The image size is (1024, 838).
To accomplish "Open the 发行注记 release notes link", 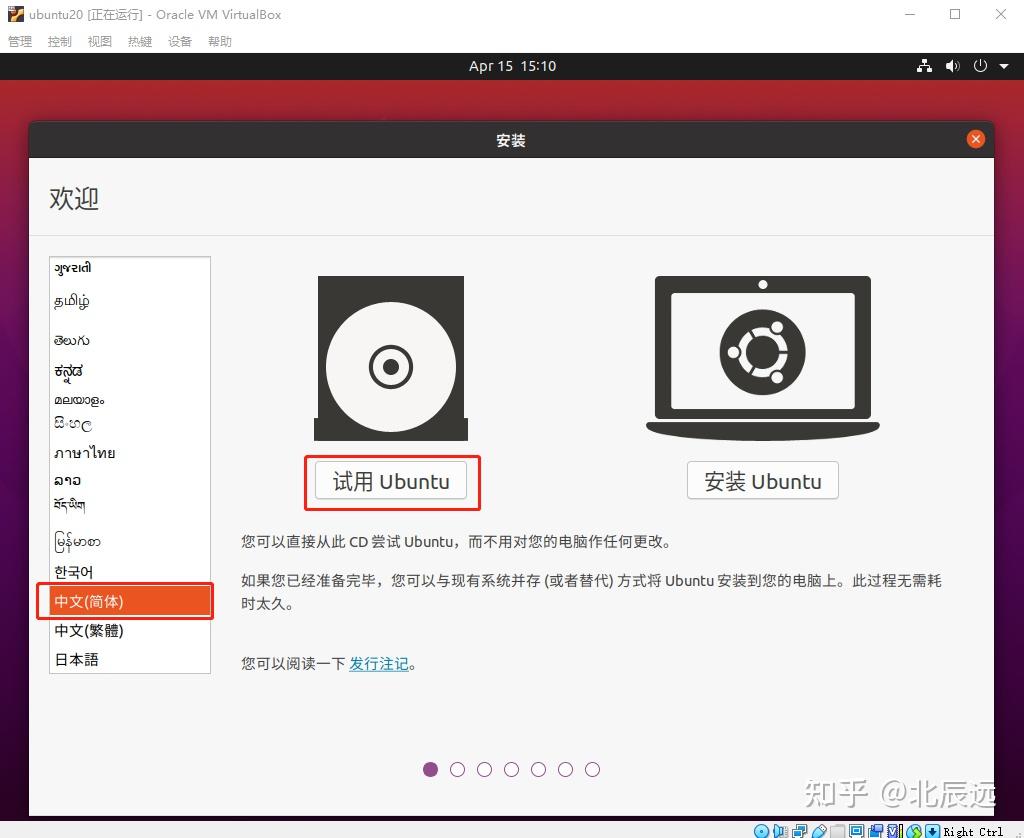I will click(379, 664).
